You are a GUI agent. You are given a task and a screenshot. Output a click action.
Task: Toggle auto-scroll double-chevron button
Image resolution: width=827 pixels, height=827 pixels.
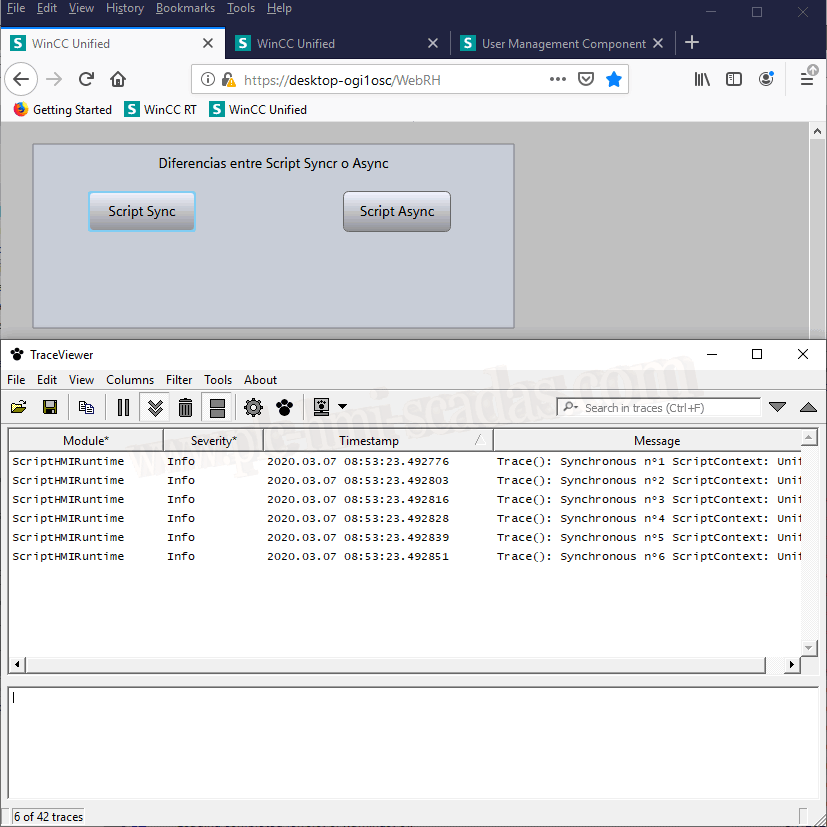(x=155, y=407)
